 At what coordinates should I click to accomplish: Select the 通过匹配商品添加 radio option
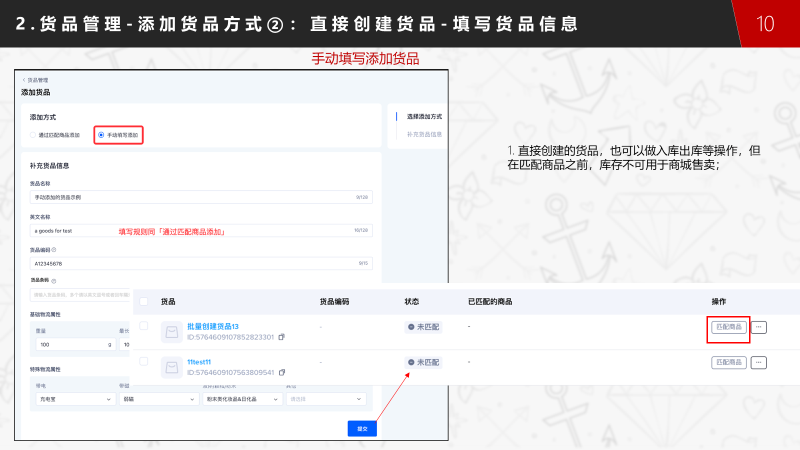coord(33,134)
